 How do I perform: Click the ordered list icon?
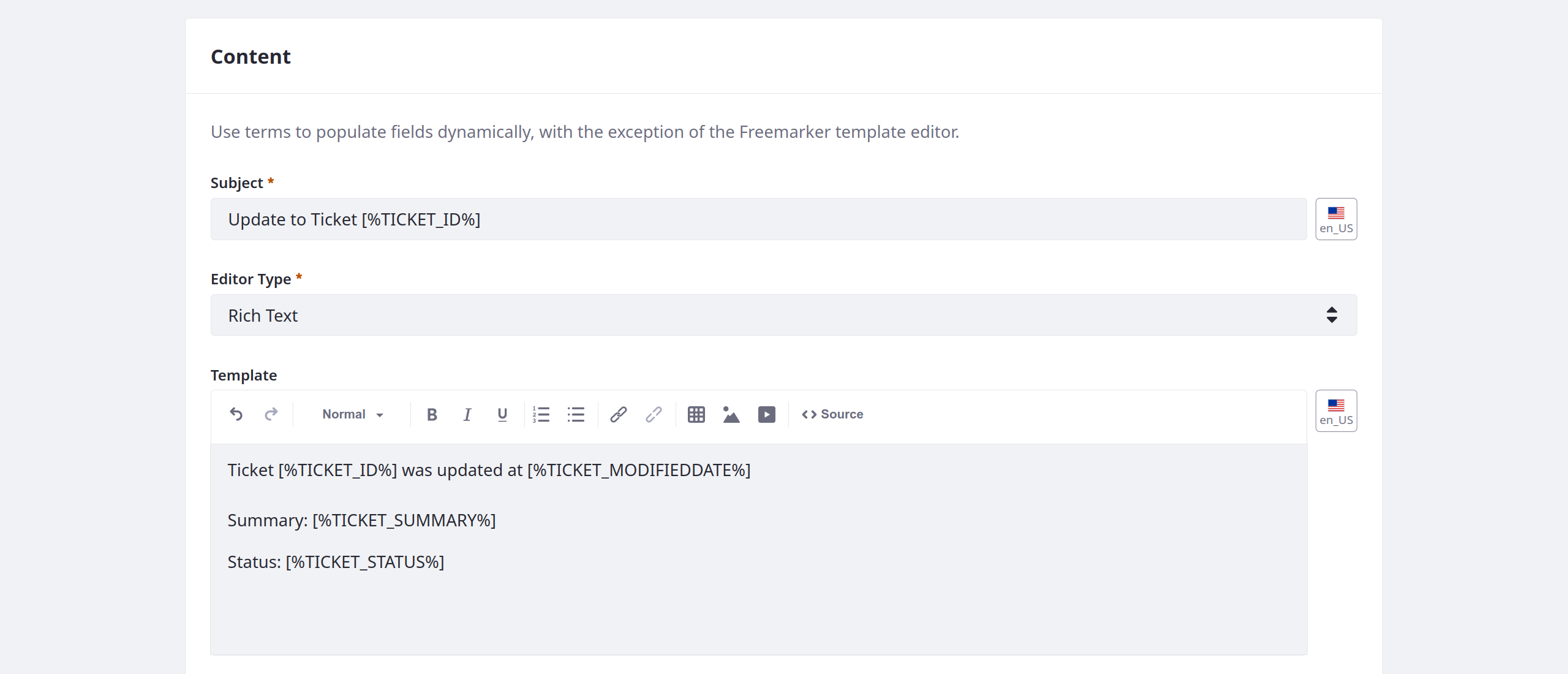pyautogui.click(x=543, y=414)
